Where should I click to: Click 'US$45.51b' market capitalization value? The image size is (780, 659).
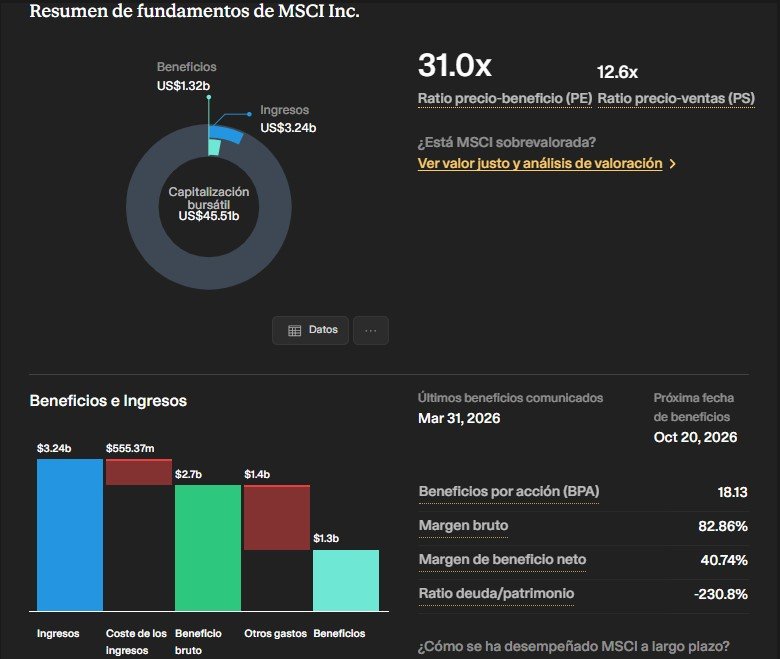[209, 216]
